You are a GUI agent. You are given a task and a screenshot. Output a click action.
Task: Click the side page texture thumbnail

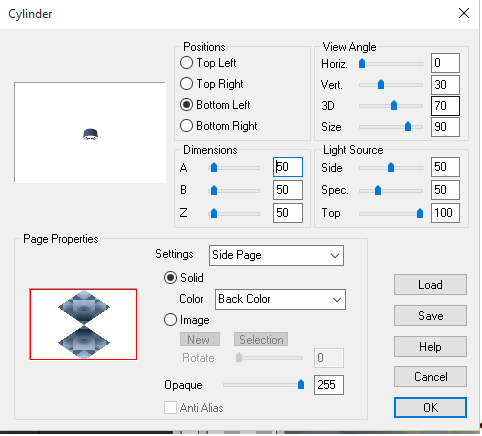click(x=83, y=324)
